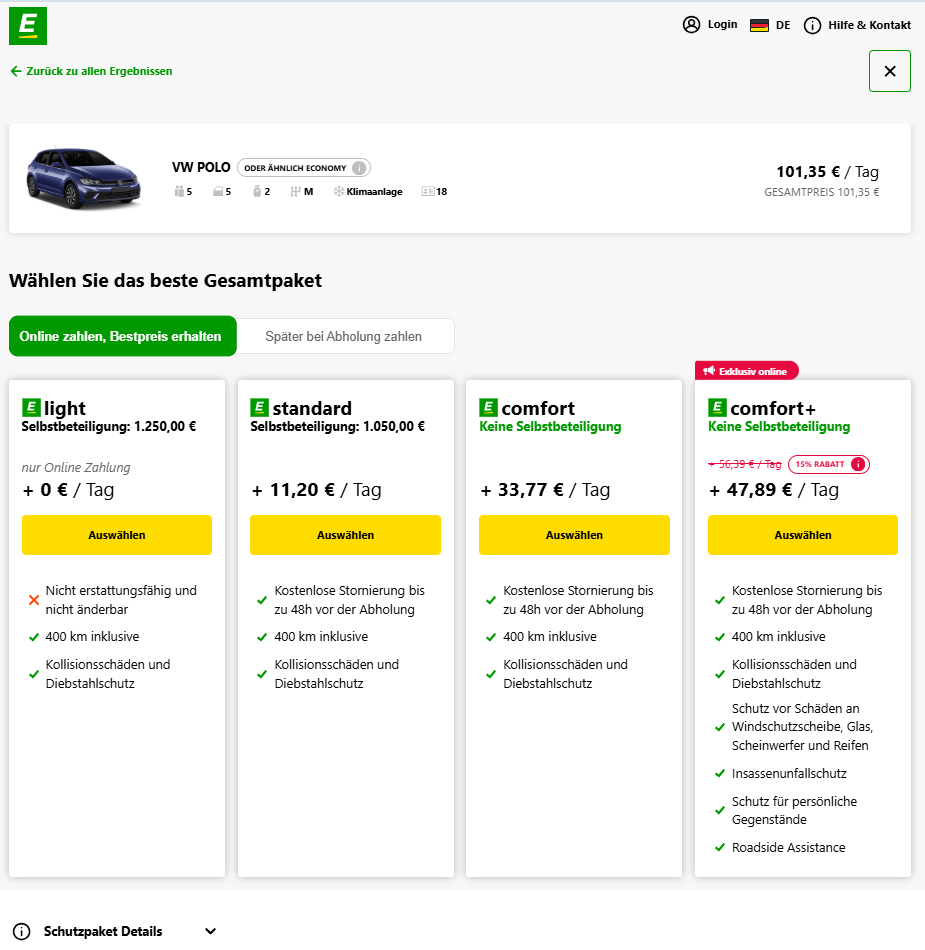This screenshot has width=925, height=950.
Task: Click the VW POLO title text
Action: (201, 167)
